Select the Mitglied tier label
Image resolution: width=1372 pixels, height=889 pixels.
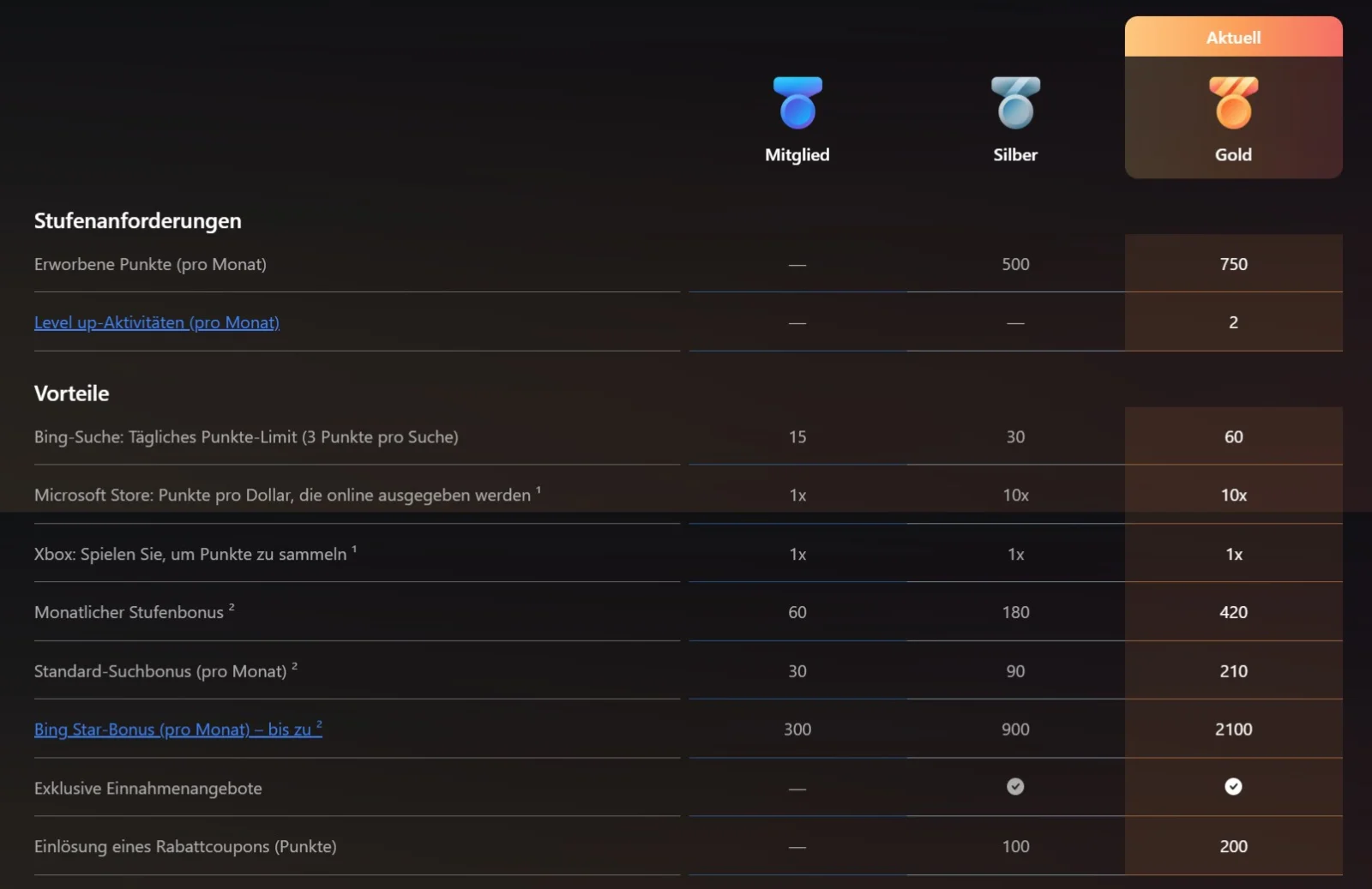[x=797, y=154]
